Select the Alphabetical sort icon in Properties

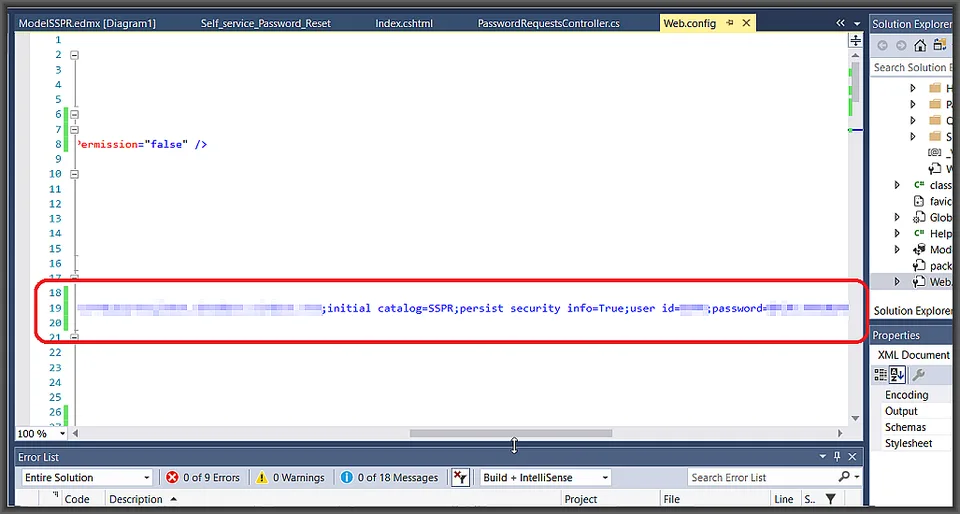[897, 375]
